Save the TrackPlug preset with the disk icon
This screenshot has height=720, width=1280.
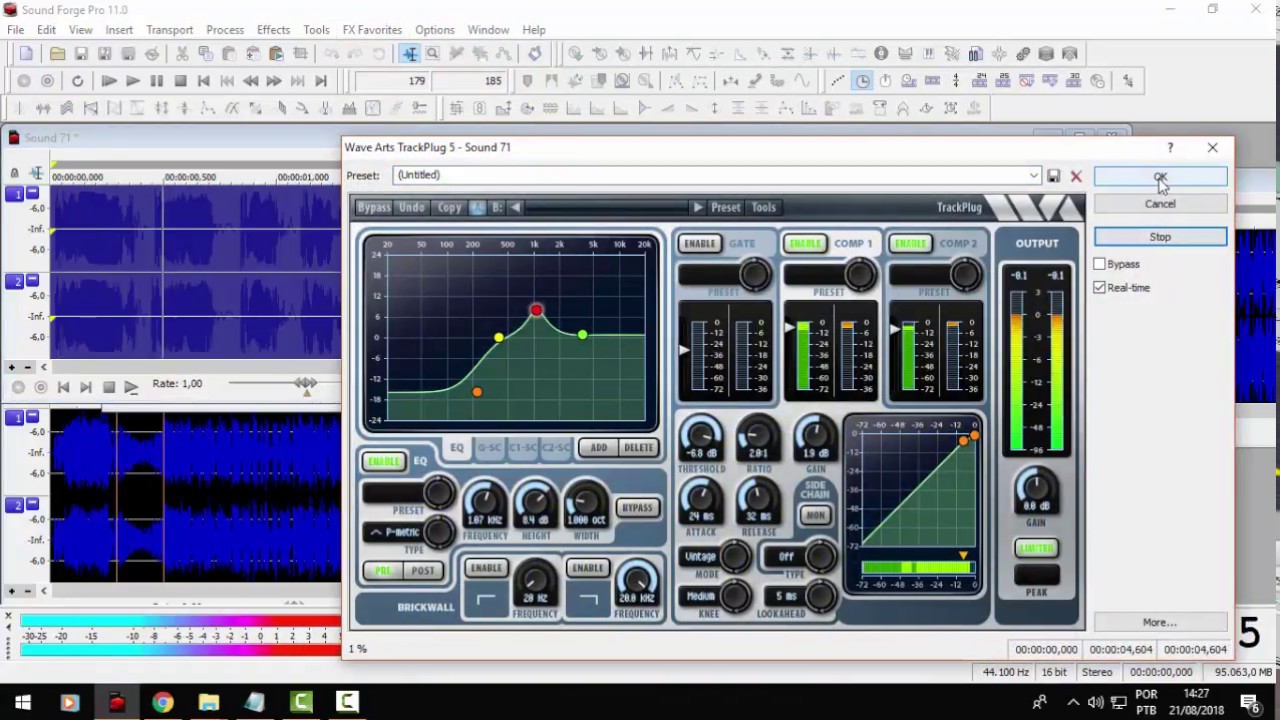point(1053,176)
